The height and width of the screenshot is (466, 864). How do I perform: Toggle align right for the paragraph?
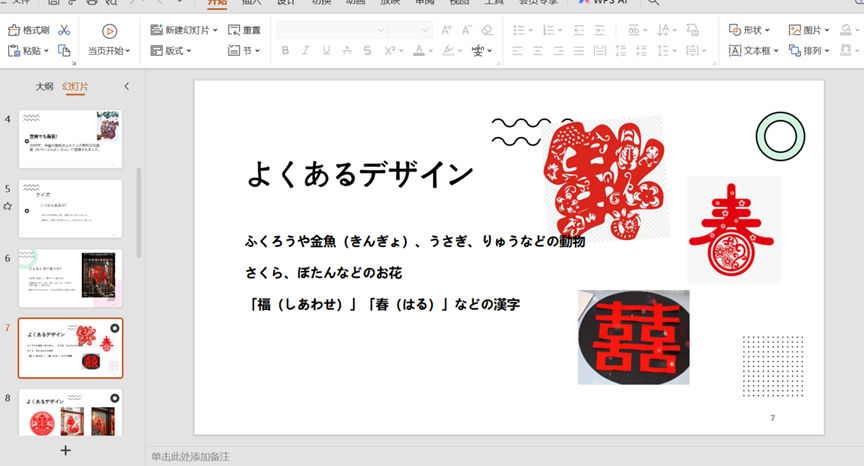(x=558, y=51)
